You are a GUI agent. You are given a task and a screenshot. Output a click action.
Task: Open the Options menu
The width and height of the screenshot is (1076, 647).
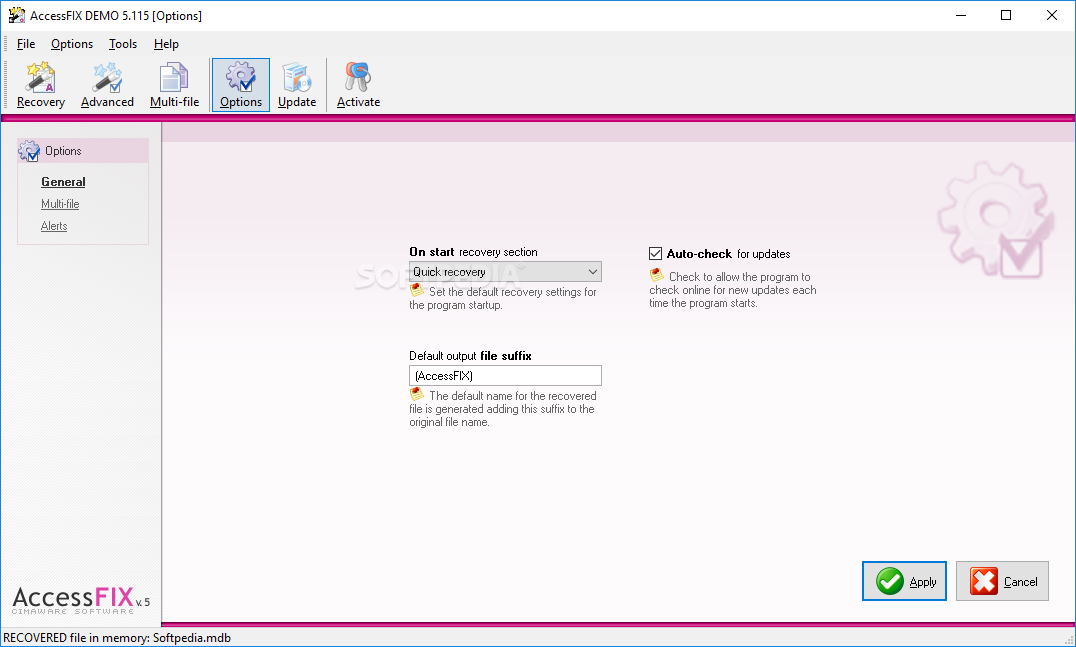pyautogui.click(x=72, y=44)
